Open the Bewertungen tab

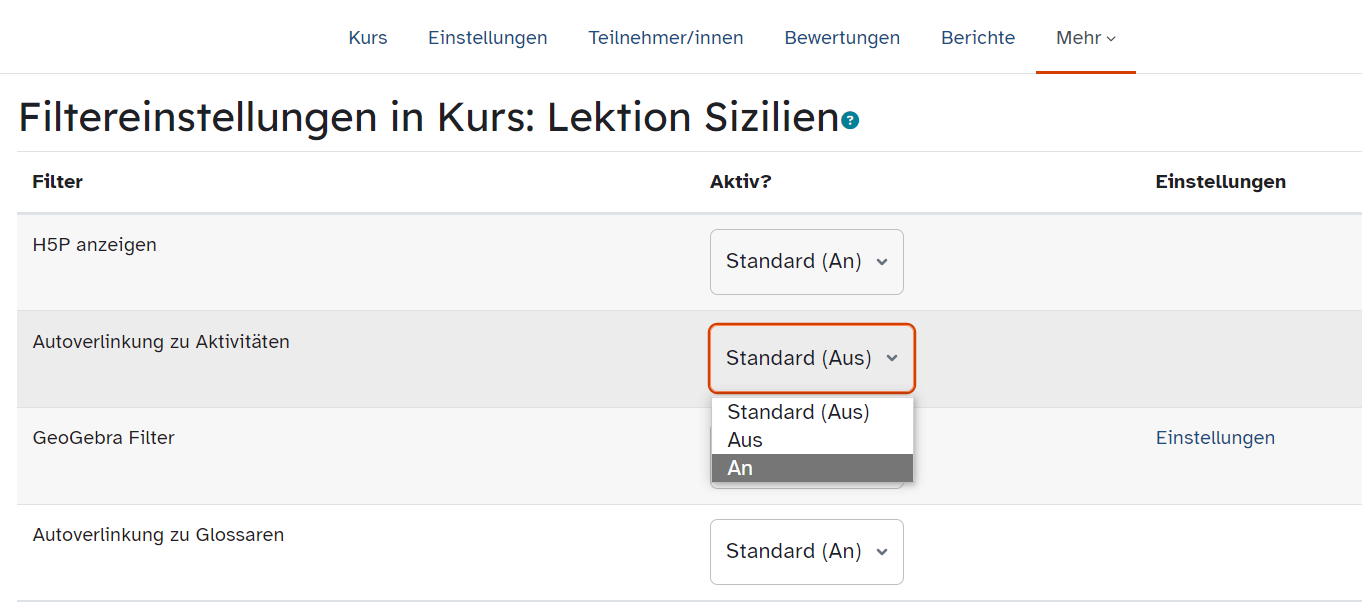coord(842,38)
